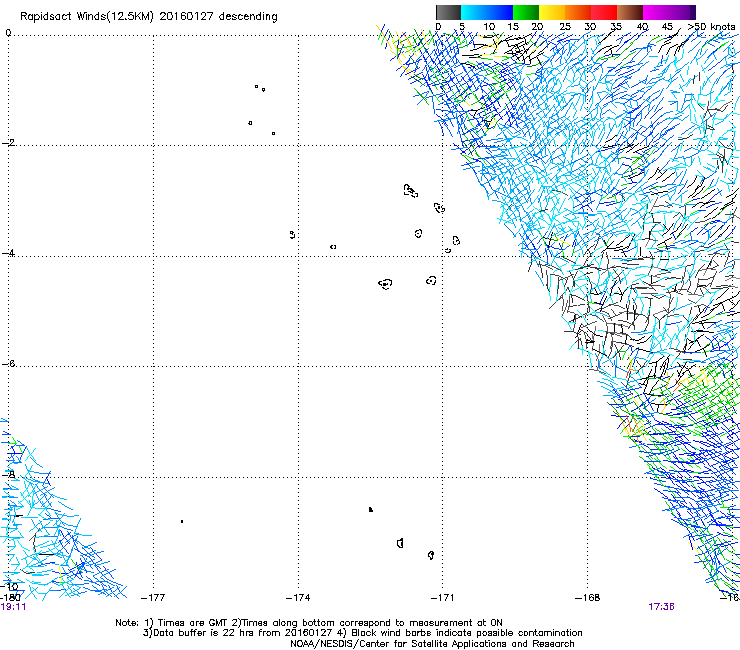
Task: Click the note line starting 'Note: 1) Times are GMT'
Action: [x=309, y=623]
